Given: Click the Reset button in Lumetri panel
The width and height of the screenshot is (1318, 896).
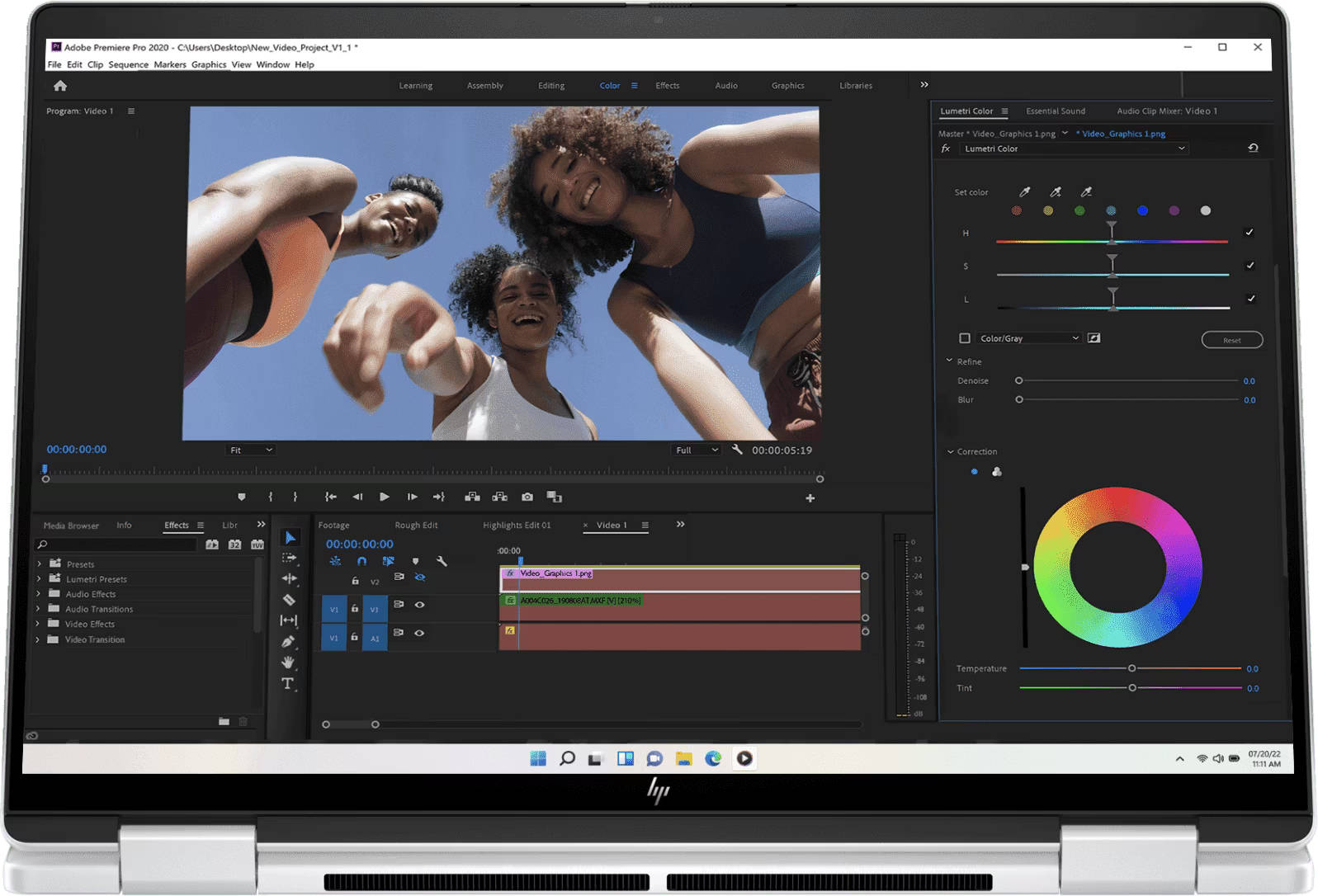Looking at the screenshot, I should point(1232,340).
